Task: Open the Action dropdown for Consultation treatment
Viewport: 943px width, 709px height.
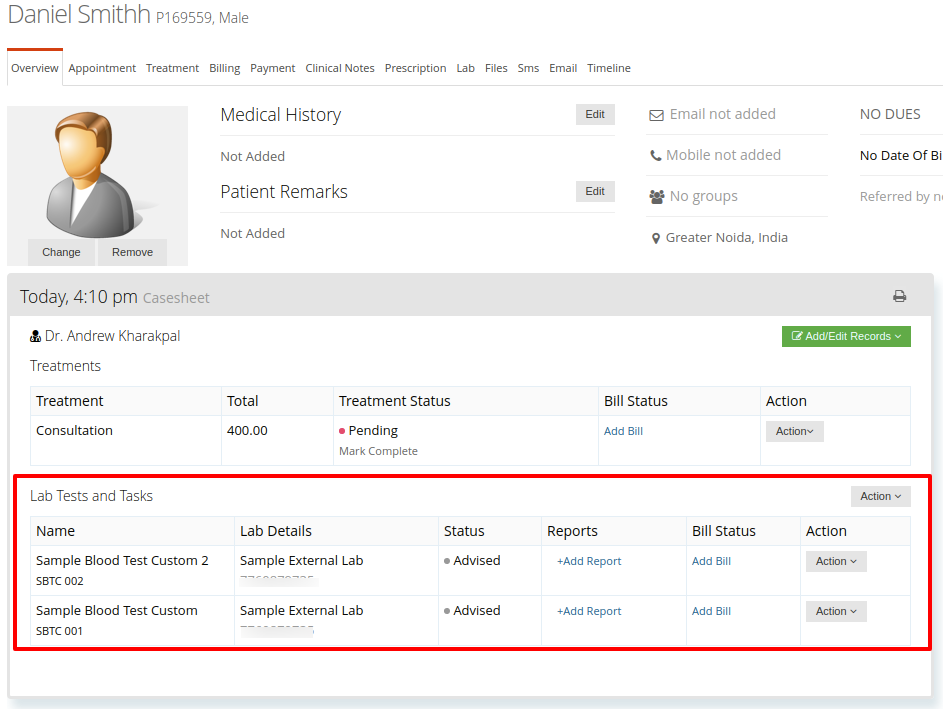Action: click(794, 431)
